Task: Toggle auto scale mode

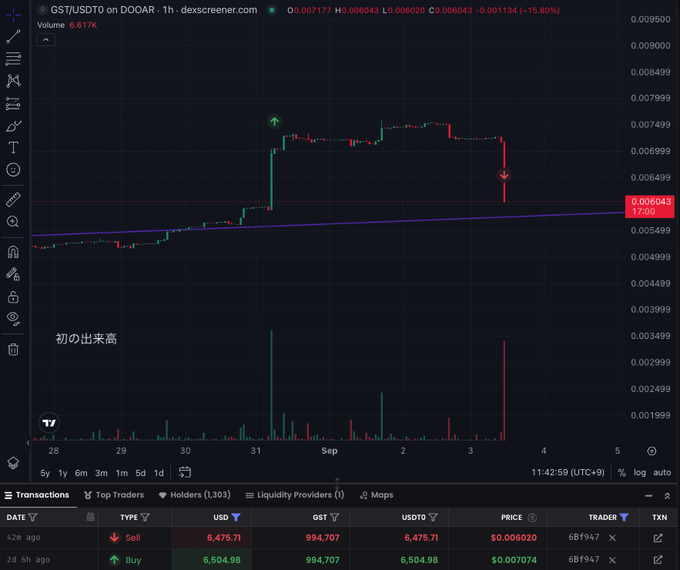Action: coord(662,472)
